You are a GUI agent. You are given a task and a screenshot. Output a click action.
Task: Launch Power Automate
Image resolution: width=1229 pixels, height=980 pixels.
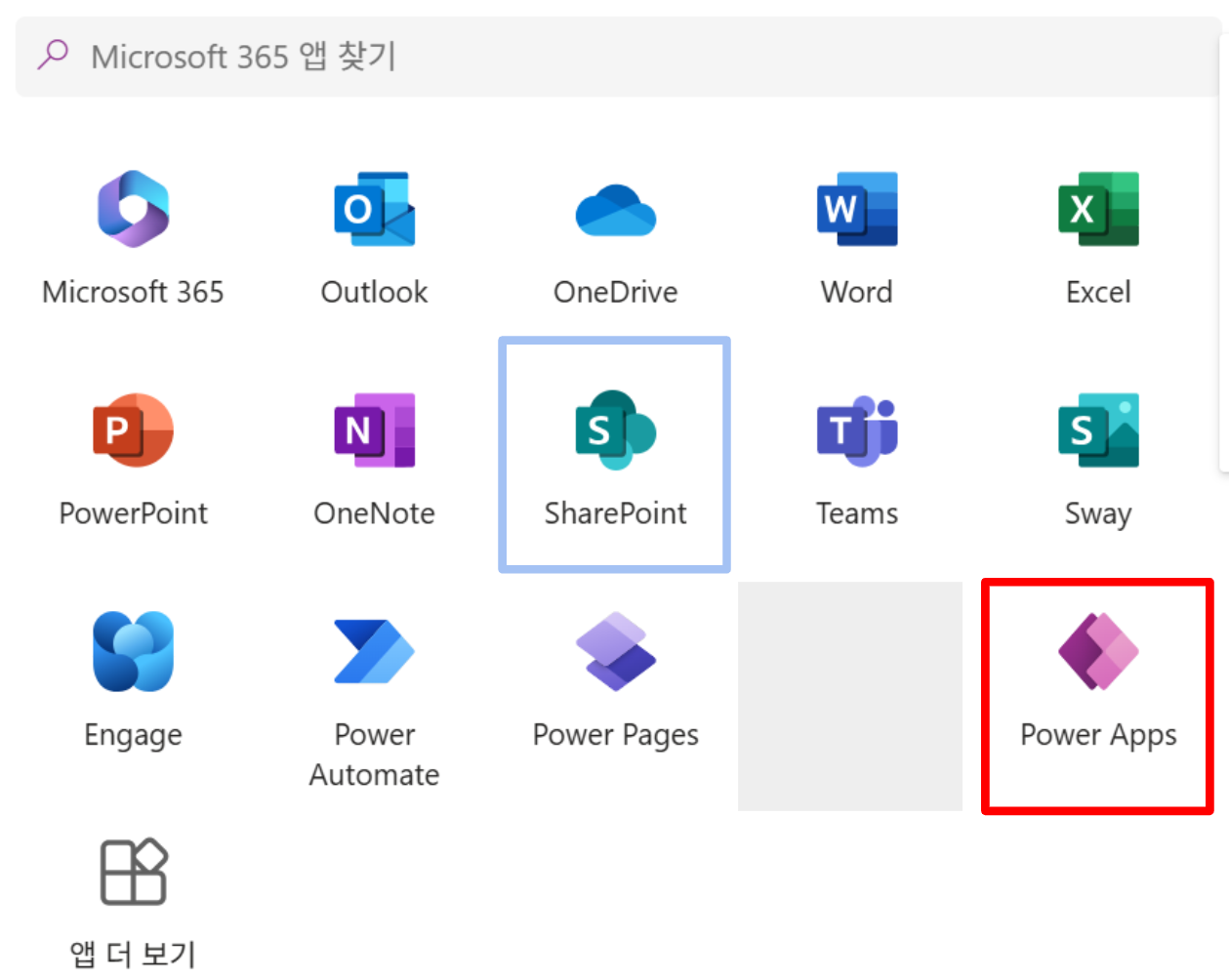tap(375, 652)
